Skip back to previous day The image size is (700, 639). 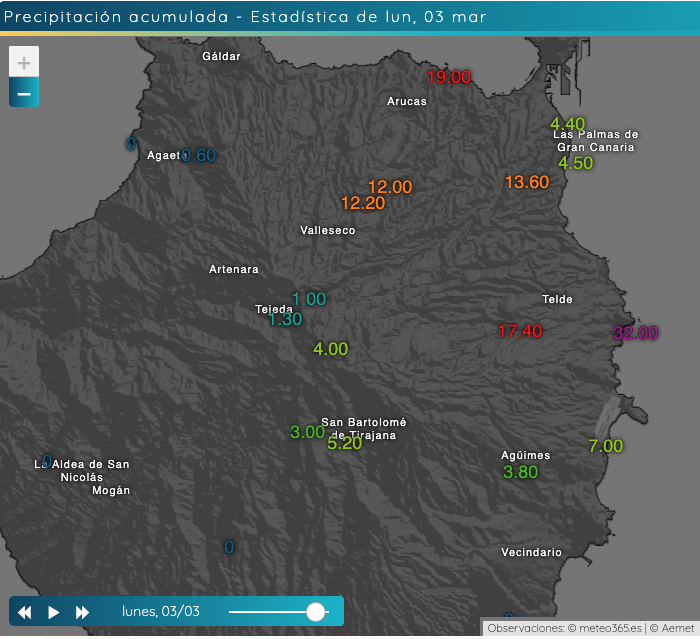[25, 612]
